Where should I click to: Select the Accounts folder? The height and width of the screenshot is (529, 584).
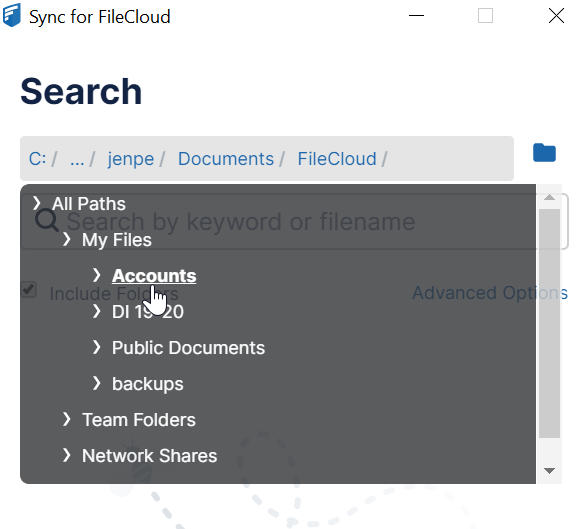pos(154,276)
